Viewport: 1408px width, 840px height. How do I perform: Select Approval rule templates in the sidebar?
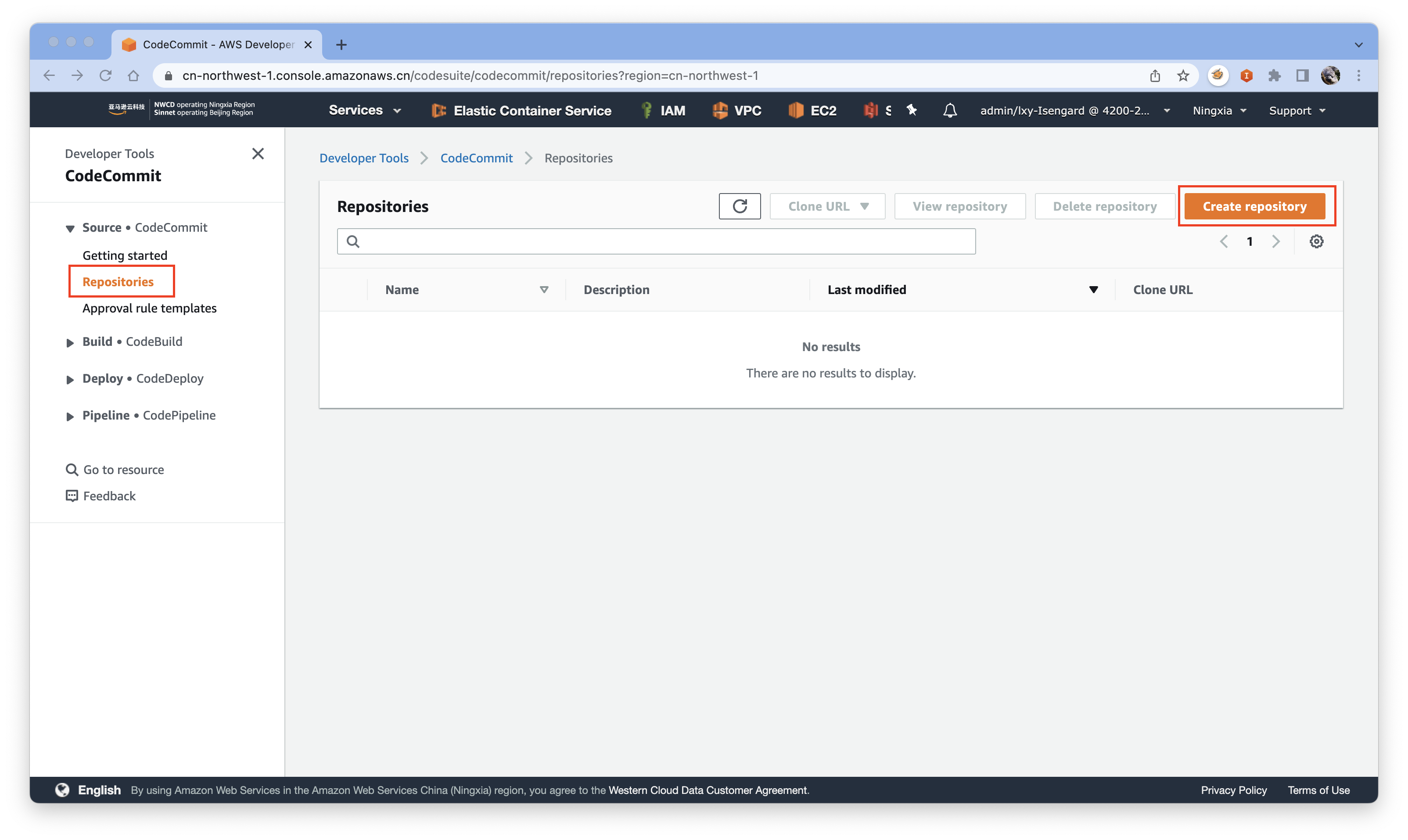[x=149, y=308]
